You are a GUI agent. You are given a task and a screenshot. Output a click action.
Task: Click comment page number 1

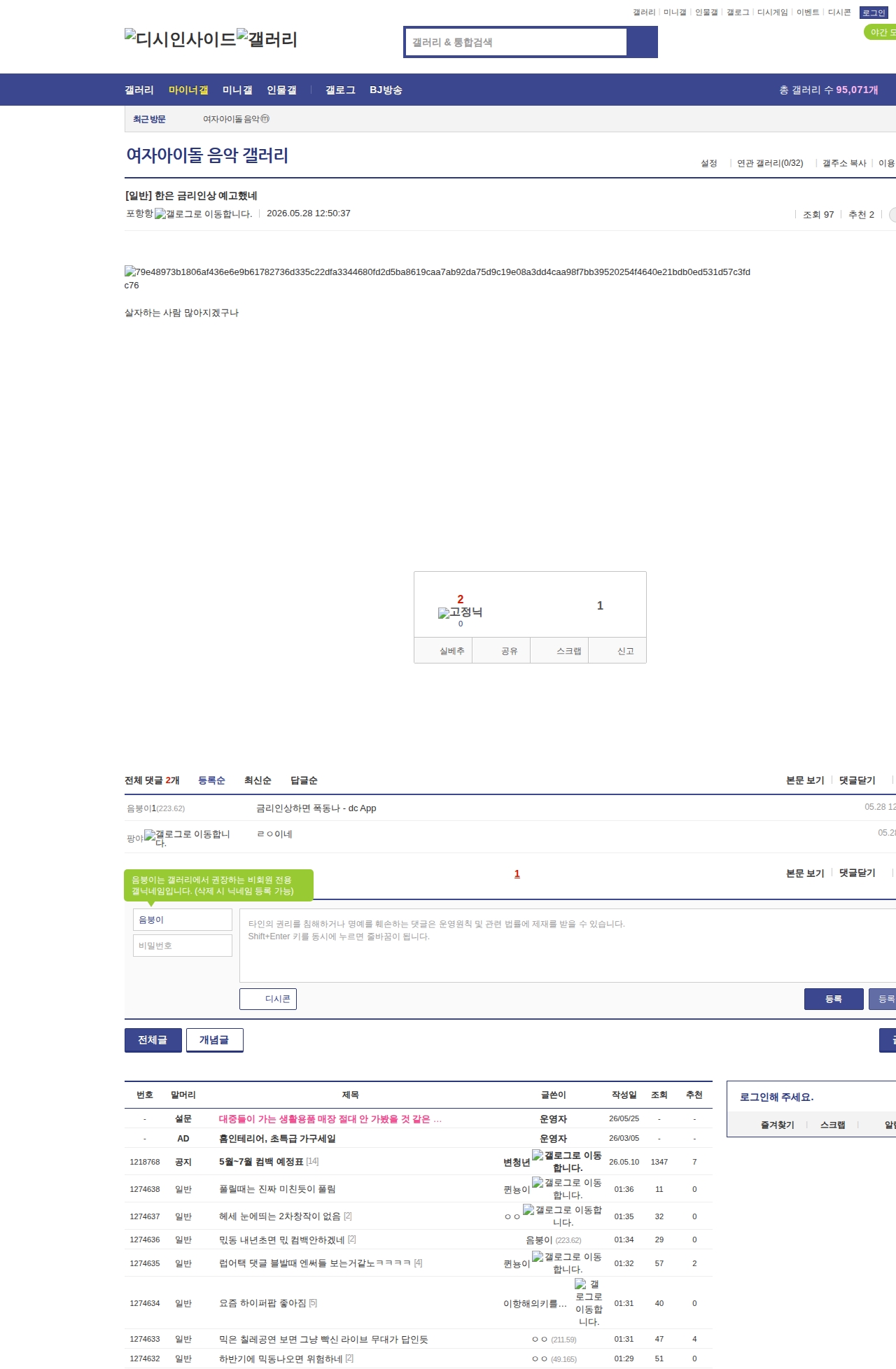[x=517, y=873]
